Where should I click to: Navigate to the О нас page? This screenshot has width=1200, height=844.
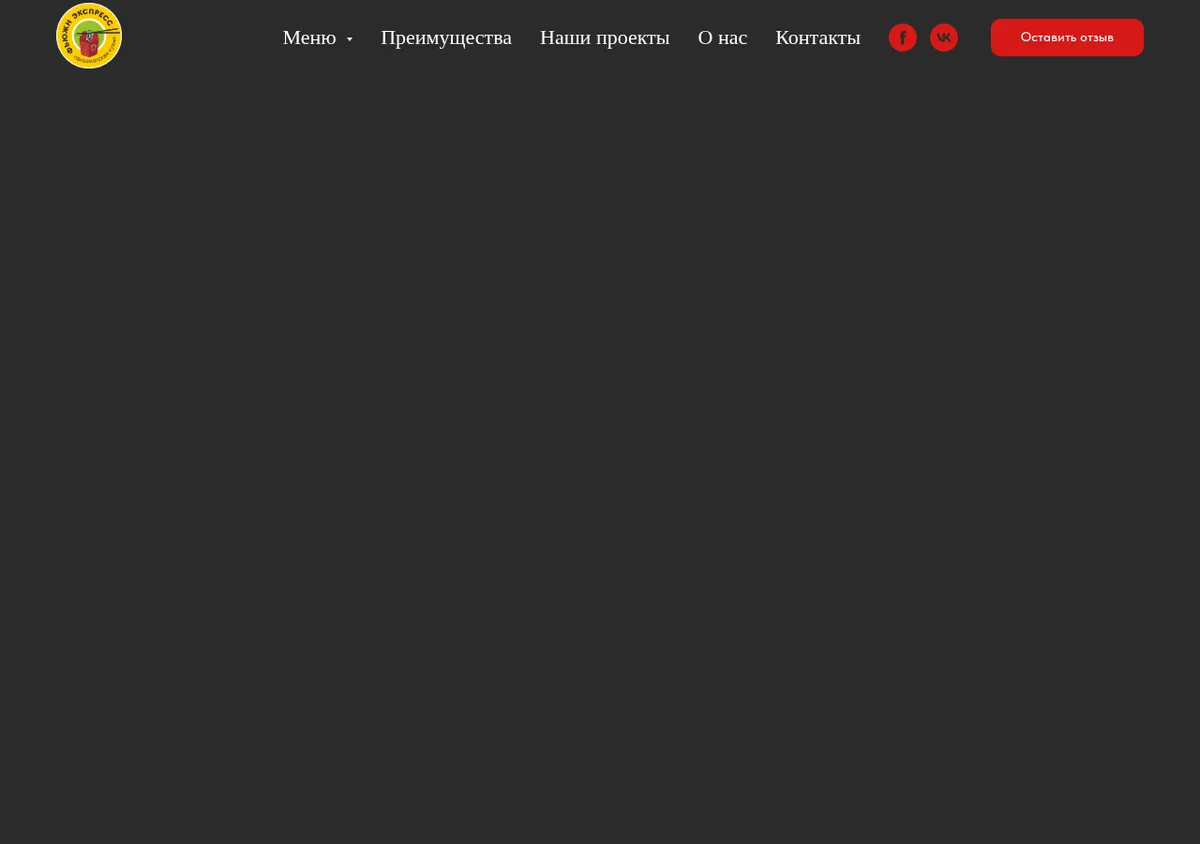click(x=722, y=38)
